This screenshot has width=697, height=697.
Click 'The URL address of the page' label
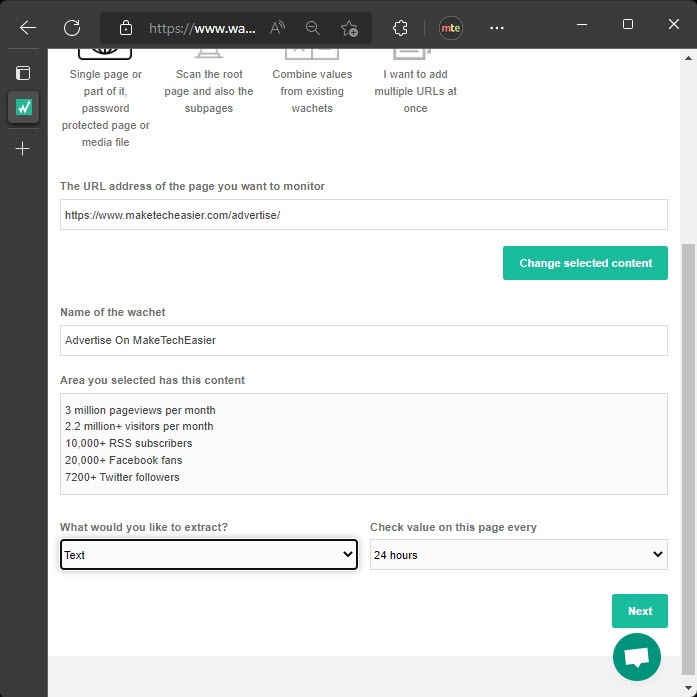tap(192, 186)
